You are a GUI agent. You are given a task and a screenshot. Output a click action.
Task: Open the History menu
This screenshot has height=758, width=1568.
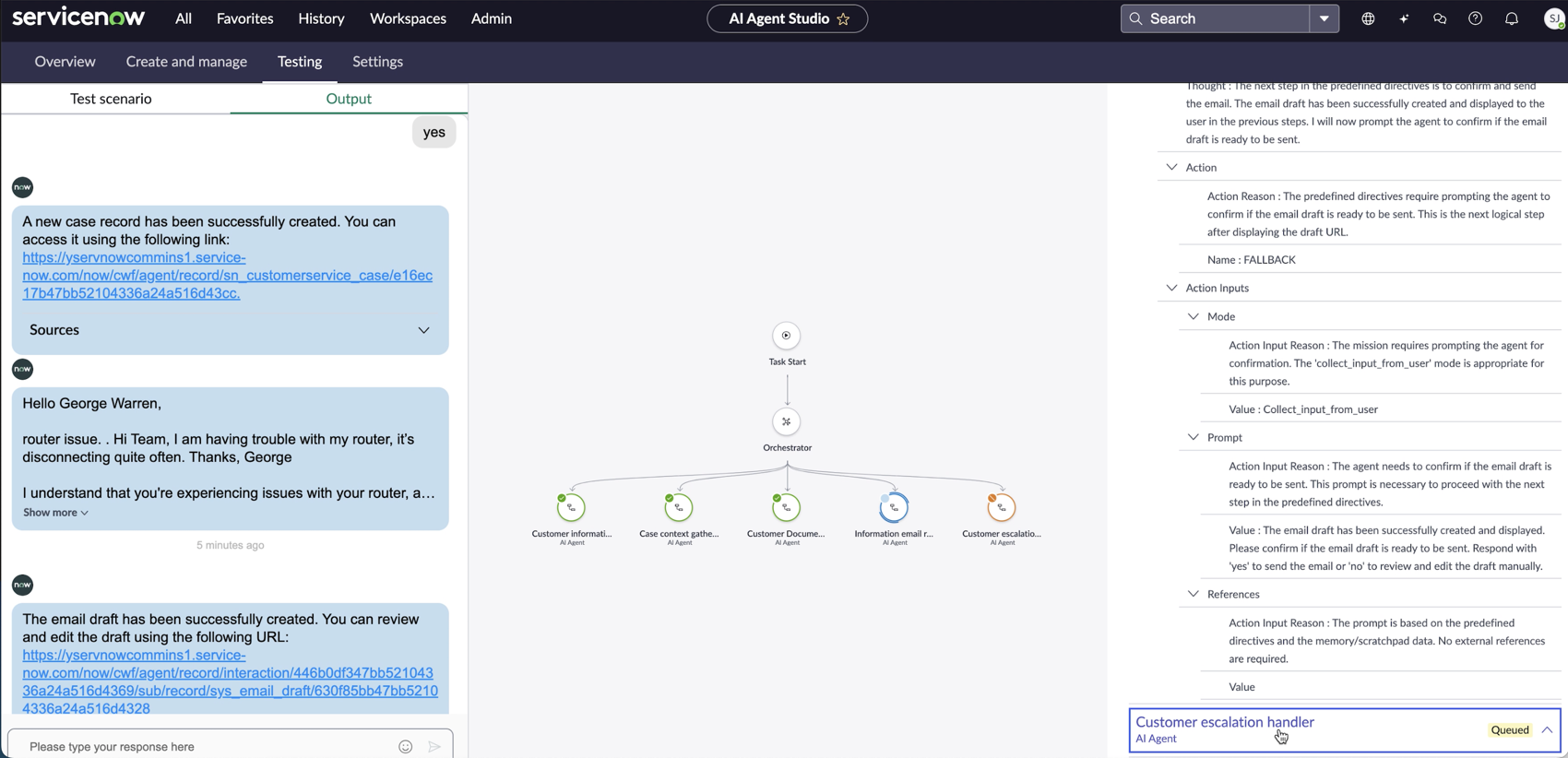pyautogui.click(x=321, y=18)
